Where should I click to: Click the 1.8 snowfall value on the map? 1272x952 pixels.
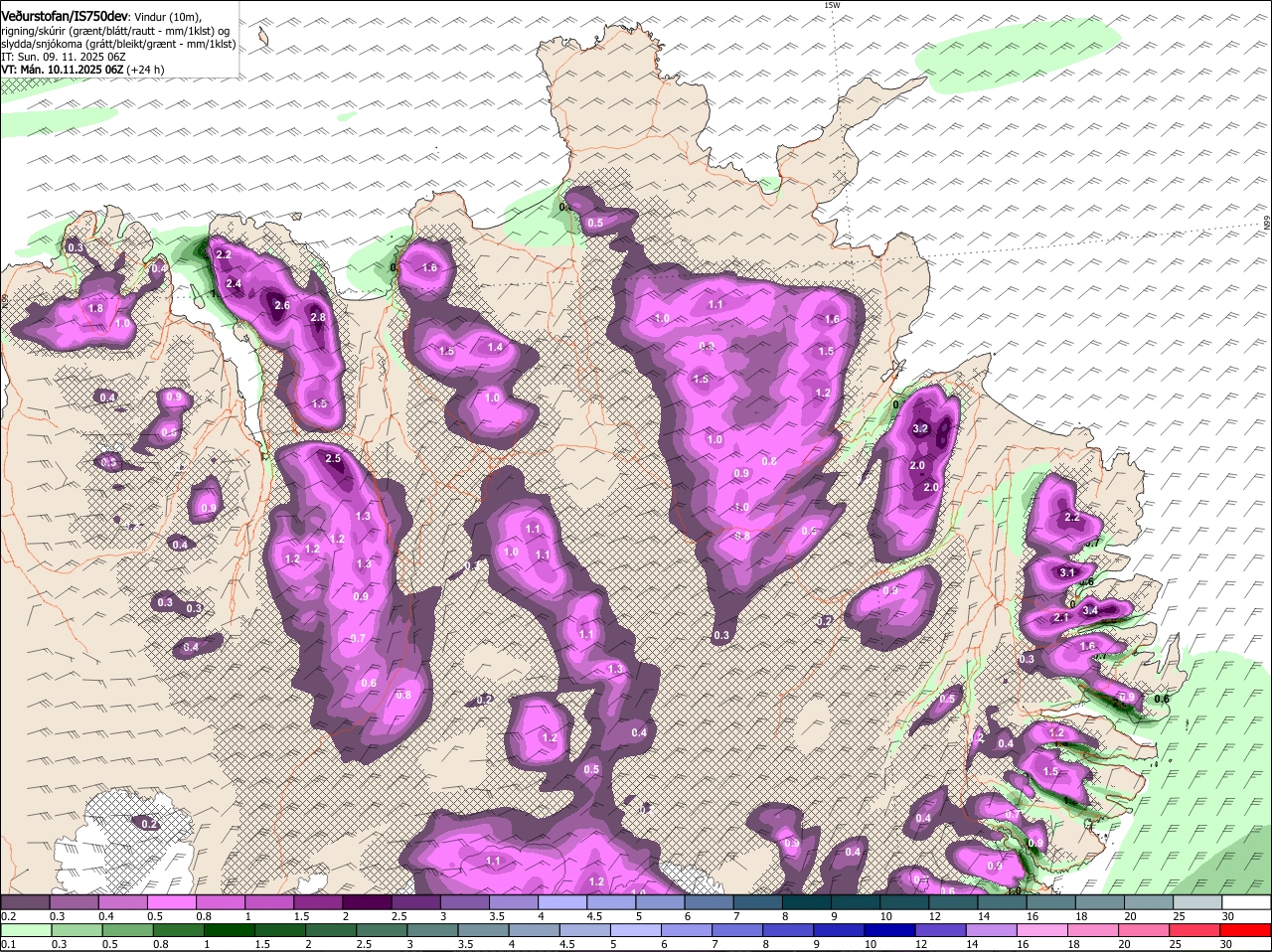95,309
